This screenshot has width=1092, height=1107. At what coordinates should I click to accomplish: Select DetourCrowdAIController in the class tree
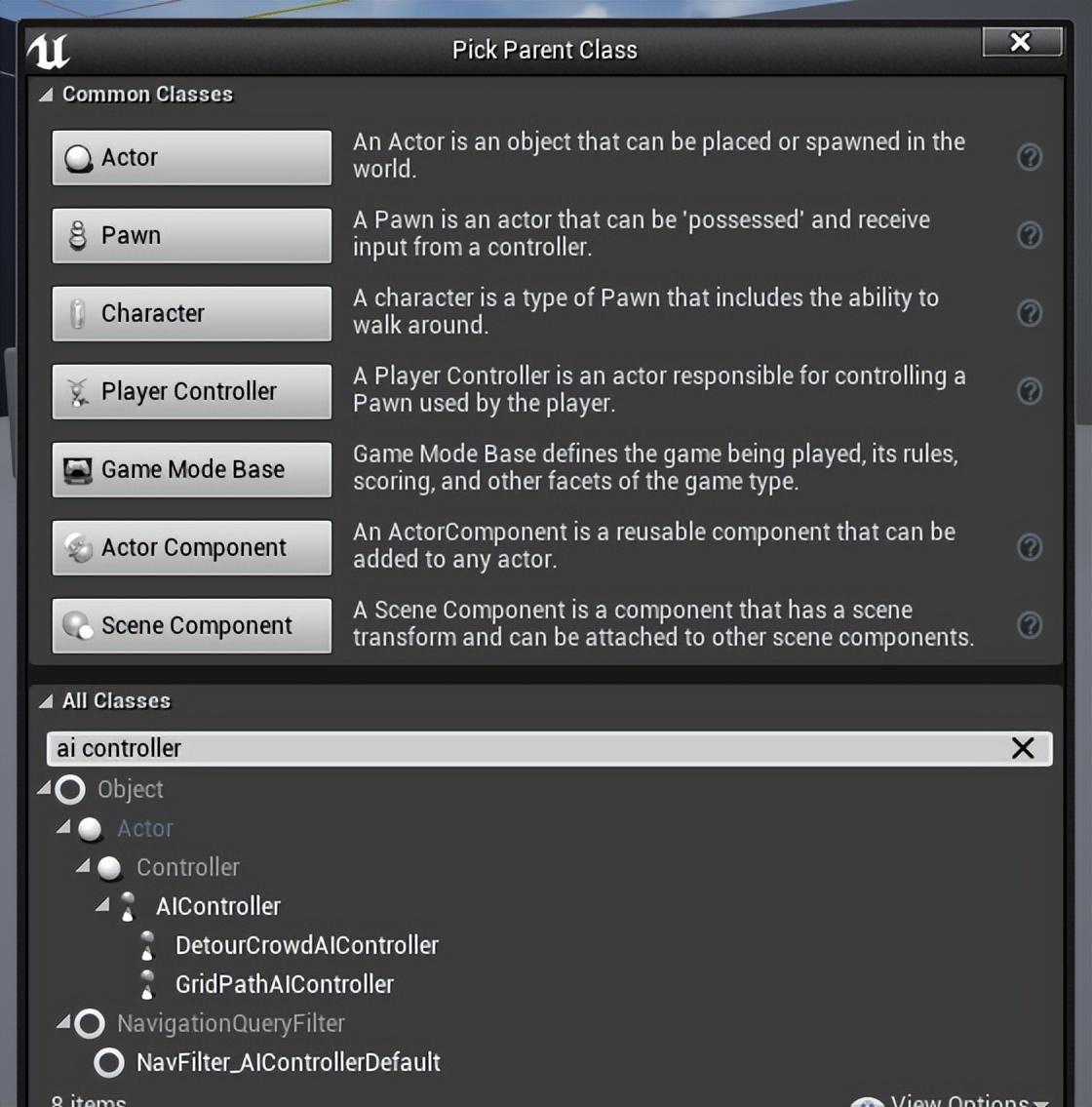[306, 945]
